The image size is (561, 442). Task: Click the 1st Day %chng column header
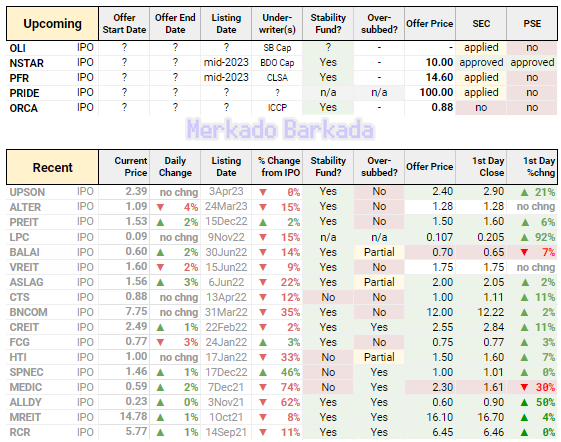(x=532, y=167)
